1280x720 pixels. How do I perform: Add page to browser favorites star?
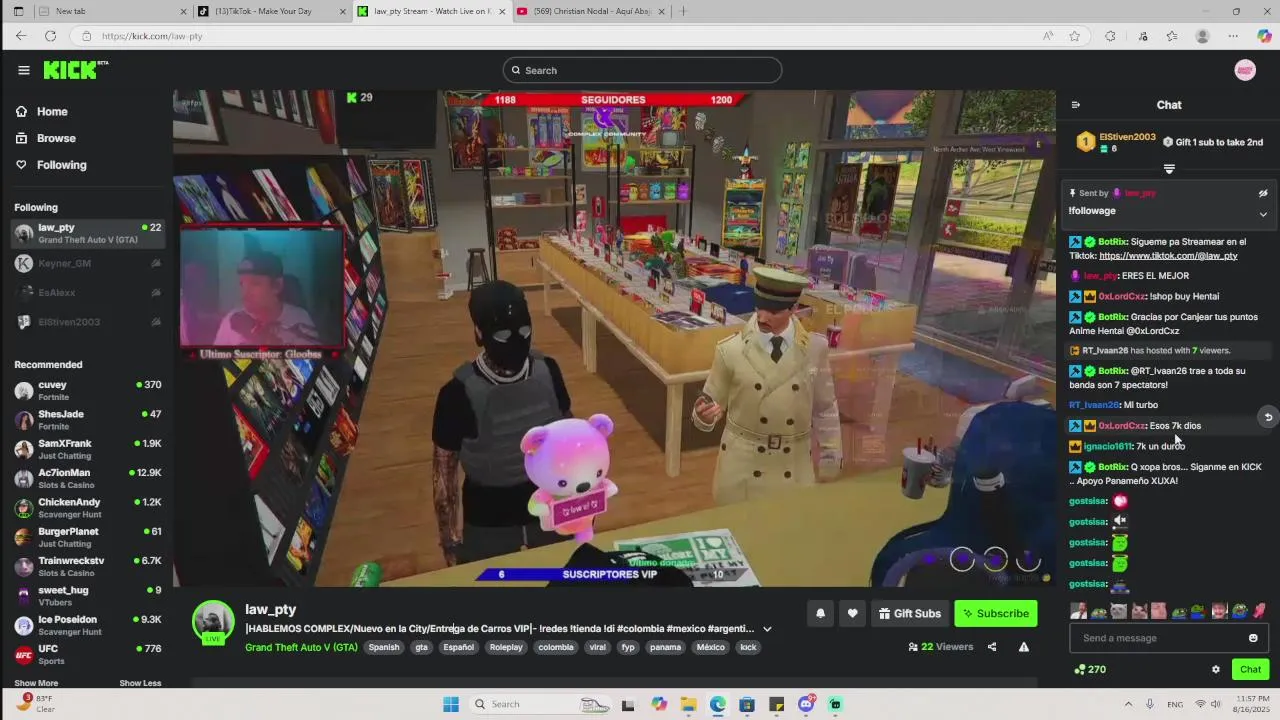point(1075,36)
